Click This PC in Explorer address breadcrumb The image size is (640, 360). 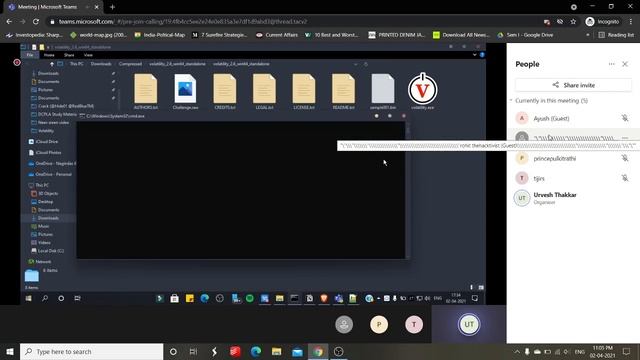pyautogui.click(x=77, y=64)
